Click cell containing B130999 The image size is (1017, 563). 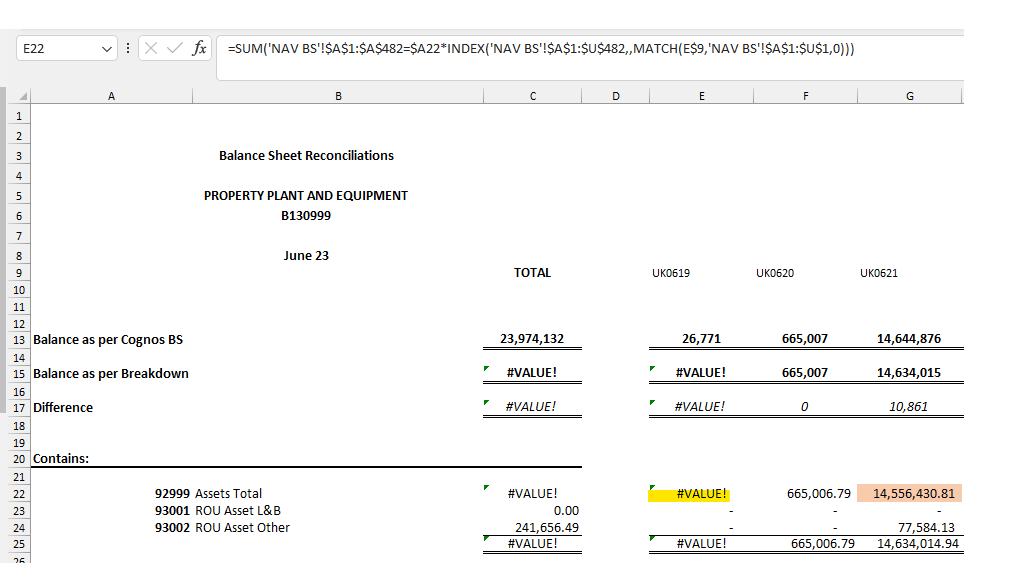click(305, 216)
